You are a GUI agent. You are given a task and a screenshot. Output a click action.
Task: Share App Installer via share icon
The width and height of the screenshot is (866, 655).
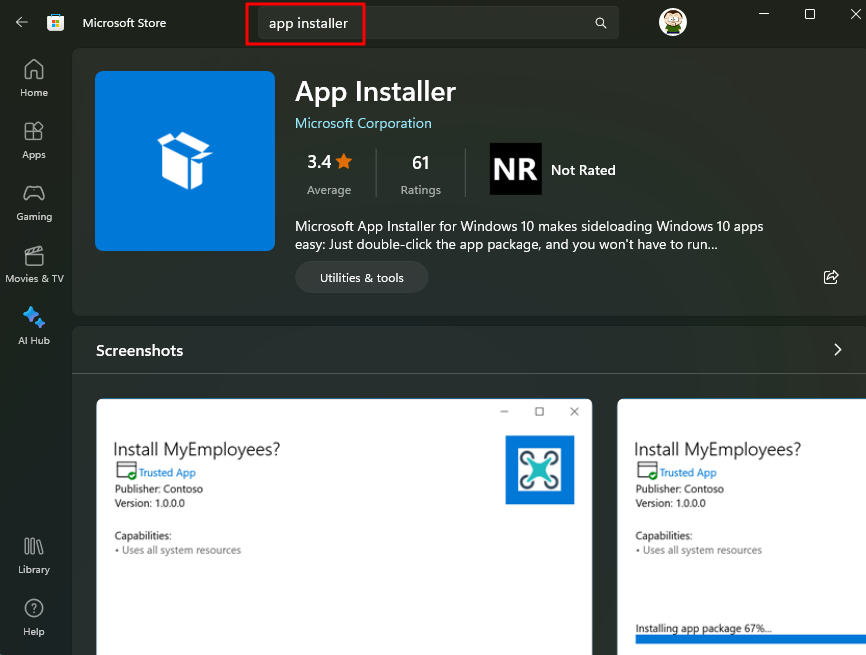(831, 277)
